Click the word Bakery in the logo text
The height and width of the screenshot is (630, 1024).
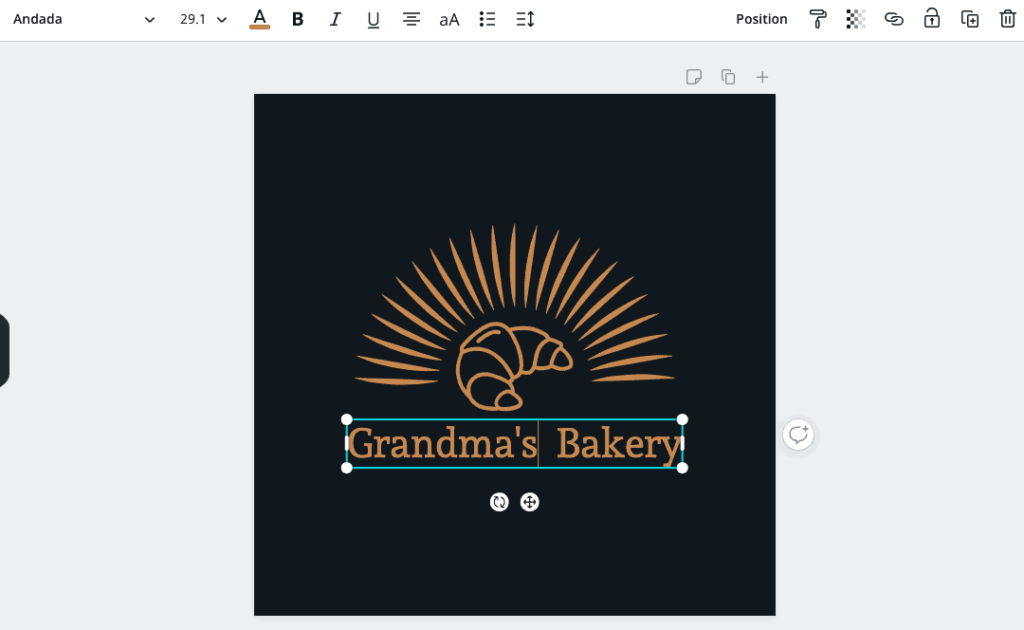click(618, 445)
